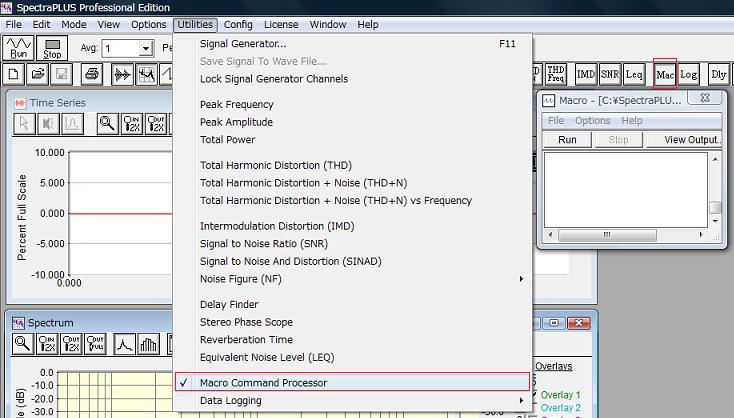Select line plot style in Spectrum toolbar

[125, 344]
